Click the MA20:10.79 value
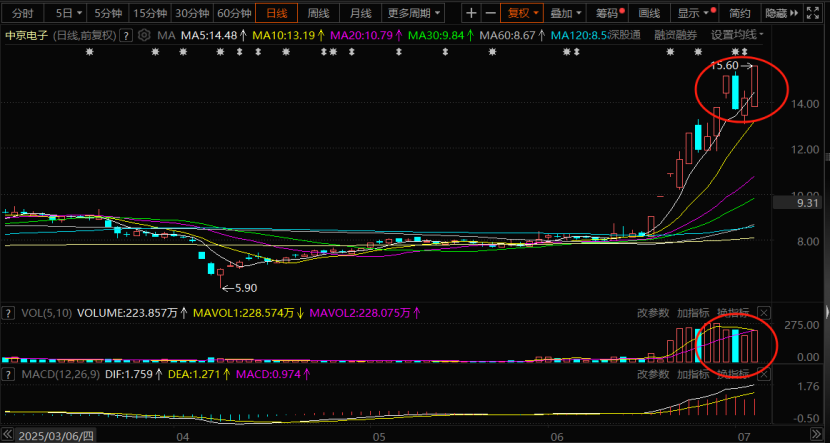Viewport: 830px width, 444px height. [x=361, y=35]
